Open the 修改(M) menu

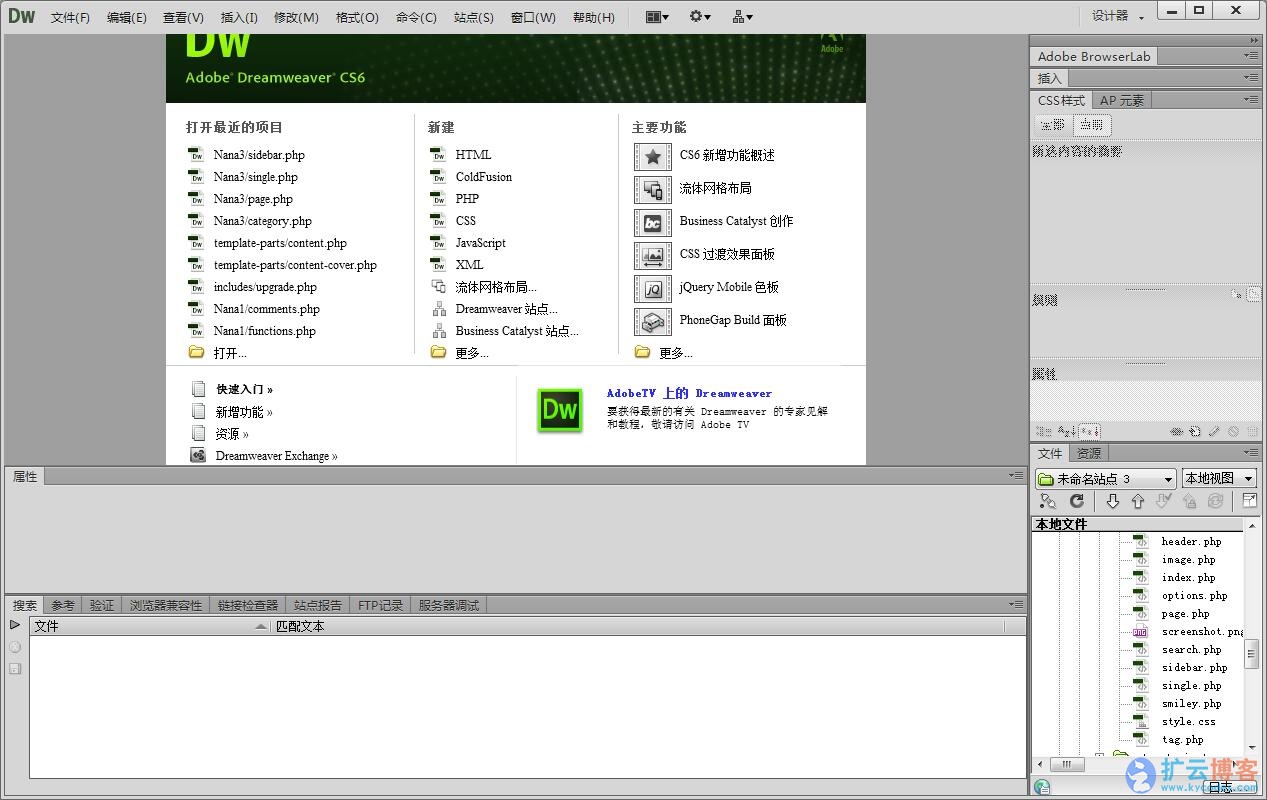click(296, 17)
